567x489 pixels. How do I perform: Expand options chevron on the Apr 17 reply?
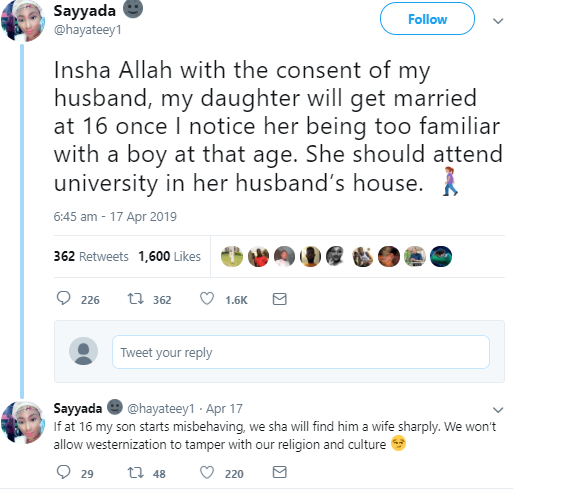pos(498,410)
